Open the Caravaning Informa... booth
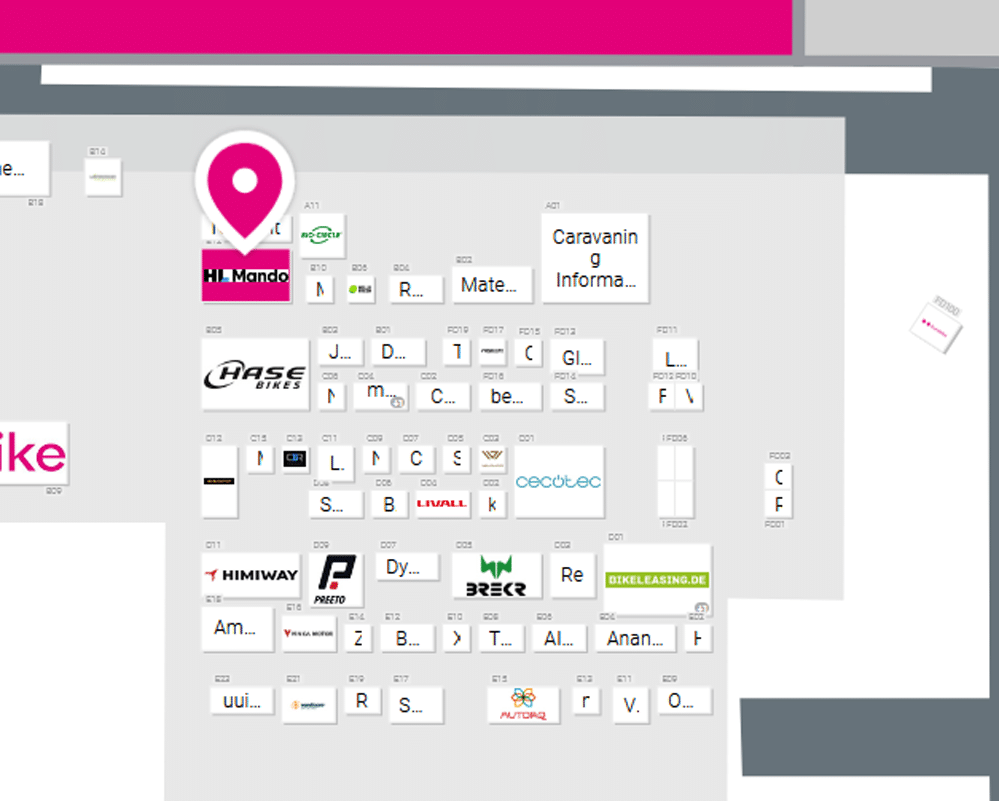 [x=595, y=258]
